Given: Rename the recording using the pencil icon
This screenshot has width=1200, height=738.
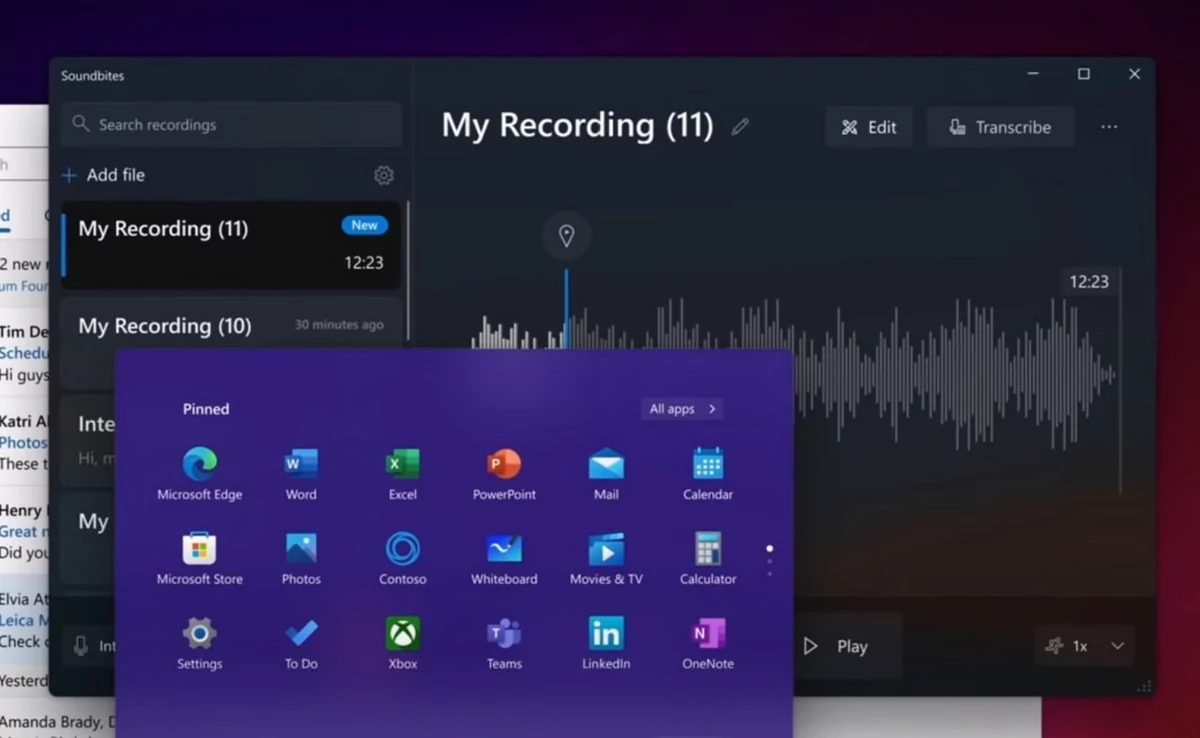Looking at the screenshot, I should pos(740,126).
